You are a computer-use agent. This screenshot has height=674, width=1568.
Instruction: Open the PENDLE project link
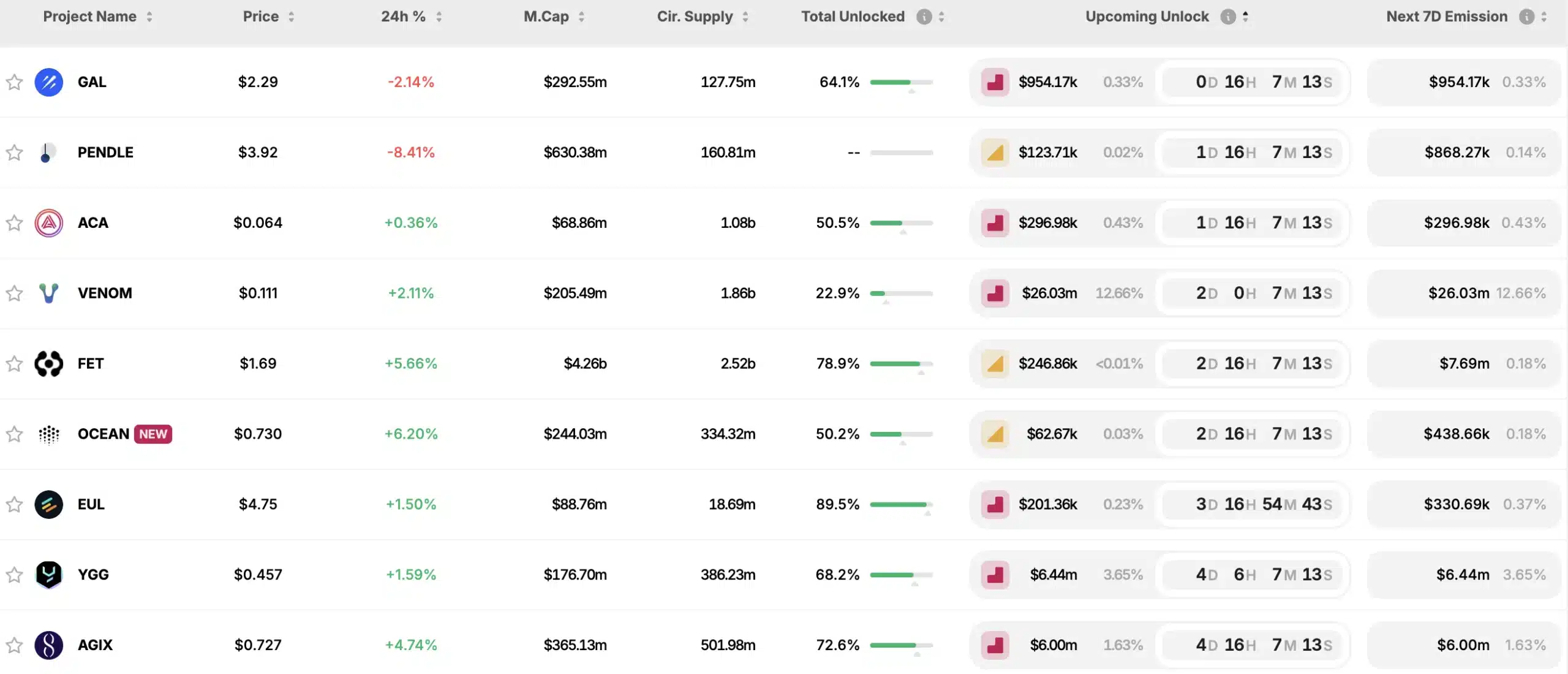[105, 153]
